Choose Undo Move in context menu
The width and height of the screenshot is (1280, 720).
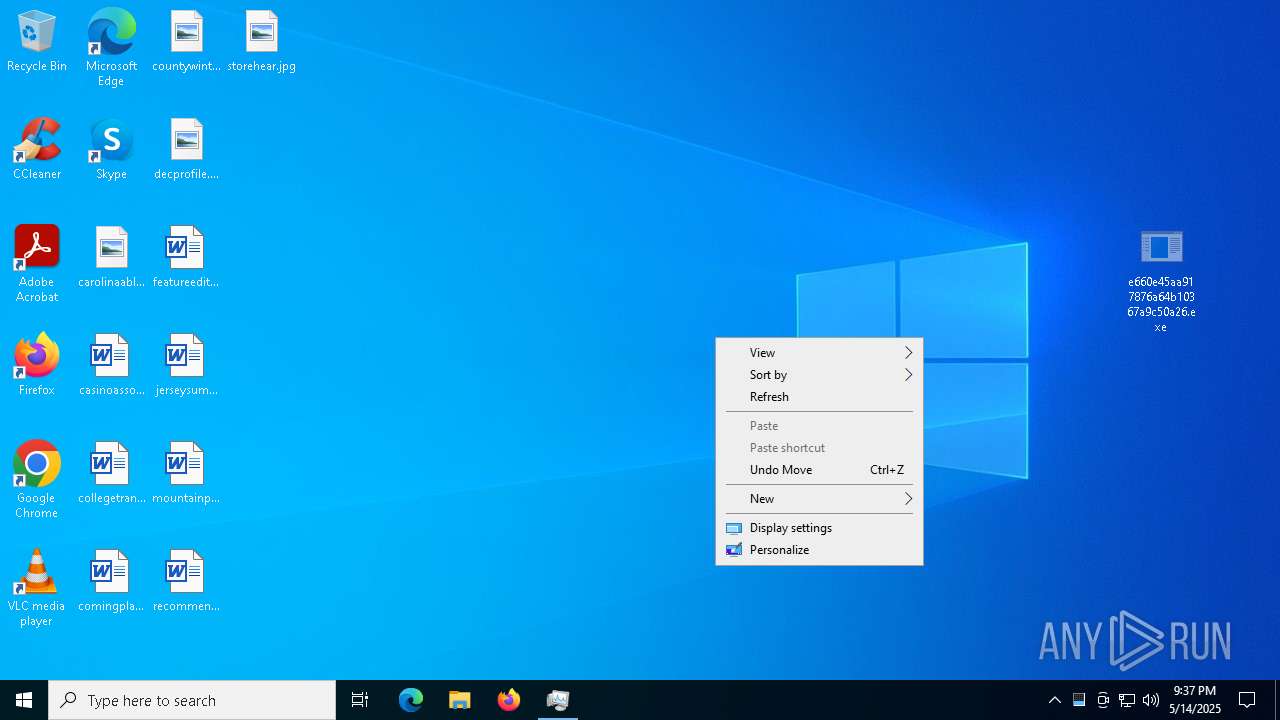[x=819, y=470]
